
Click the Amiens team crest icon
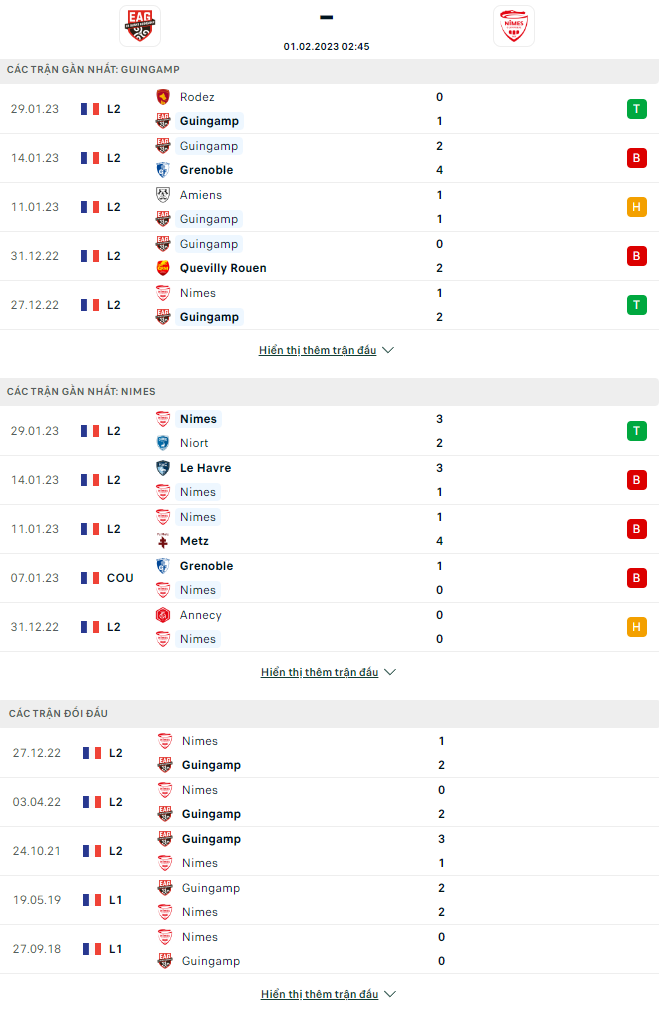point(163,195)
